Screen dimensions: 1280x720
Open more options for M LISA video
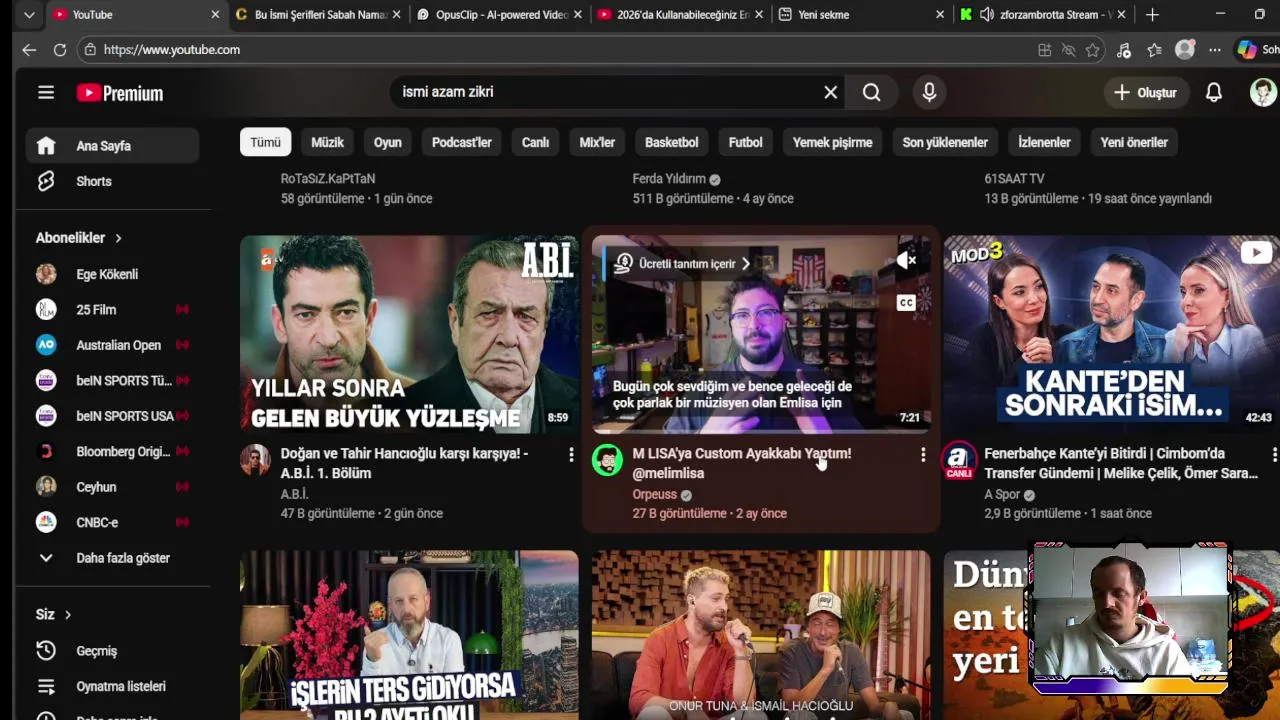coord(923,455)
